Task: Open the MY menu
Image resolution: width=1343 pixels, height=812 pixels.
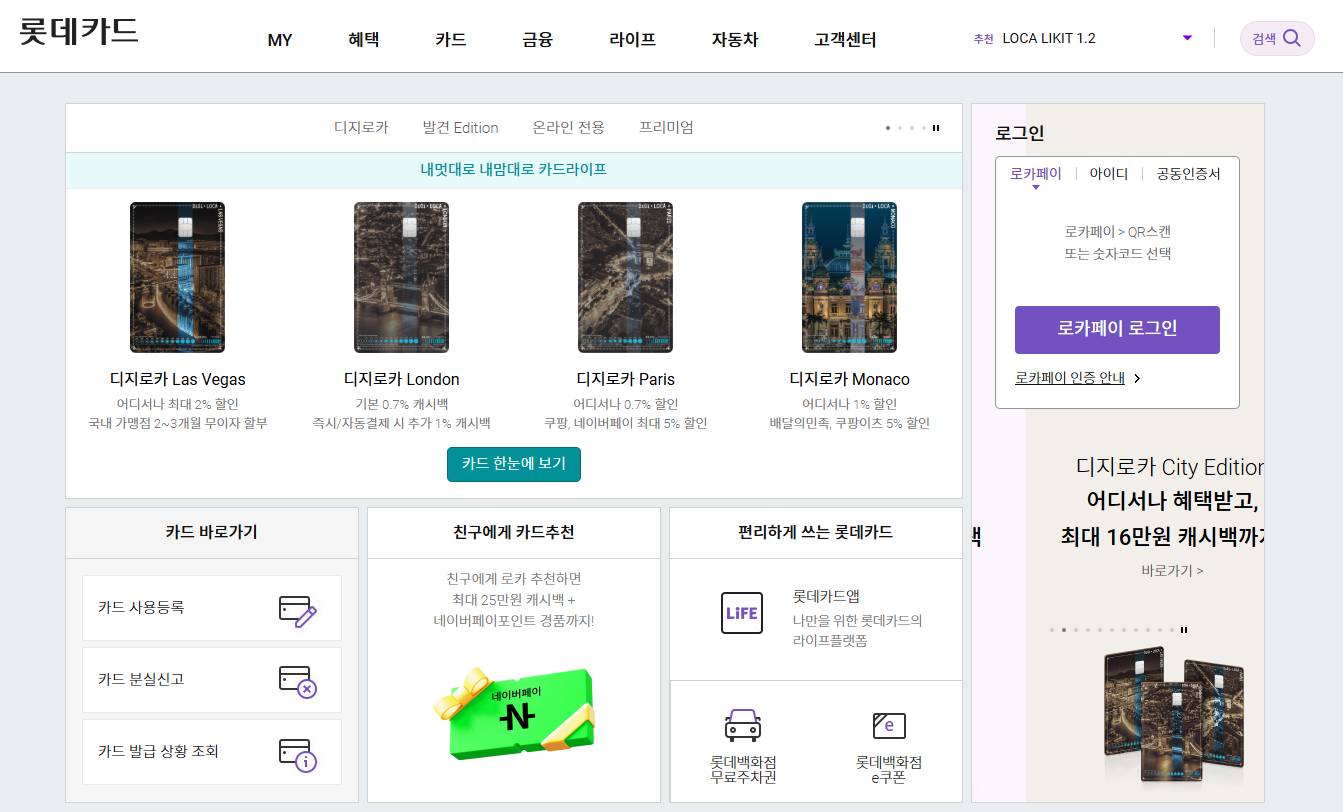Action: click(x=280, y=40)
